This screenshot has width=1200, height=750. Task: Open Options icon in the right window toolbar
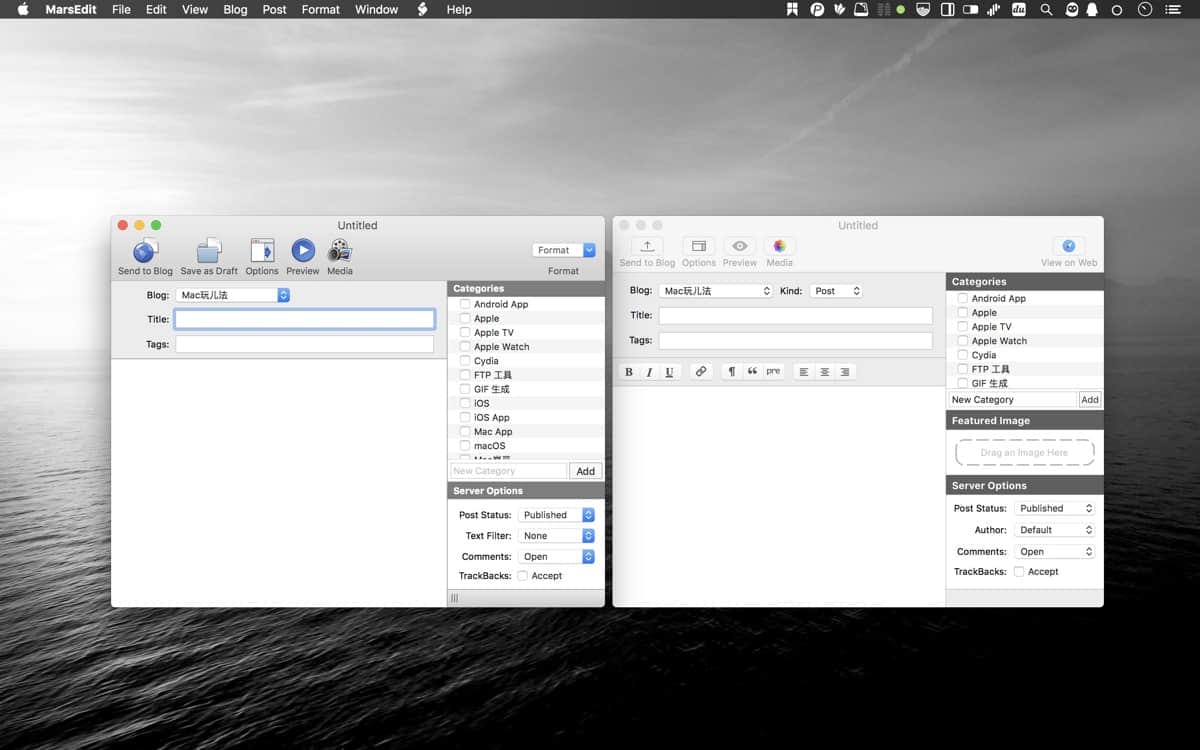699,246
